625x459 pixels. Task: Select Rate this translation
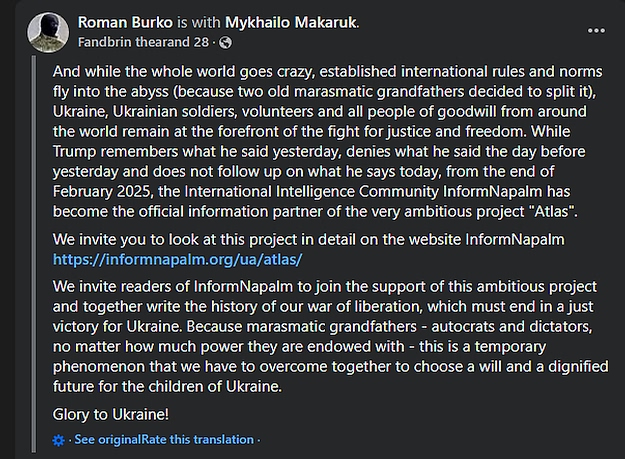pyautogui.click(x=197, y=439)
